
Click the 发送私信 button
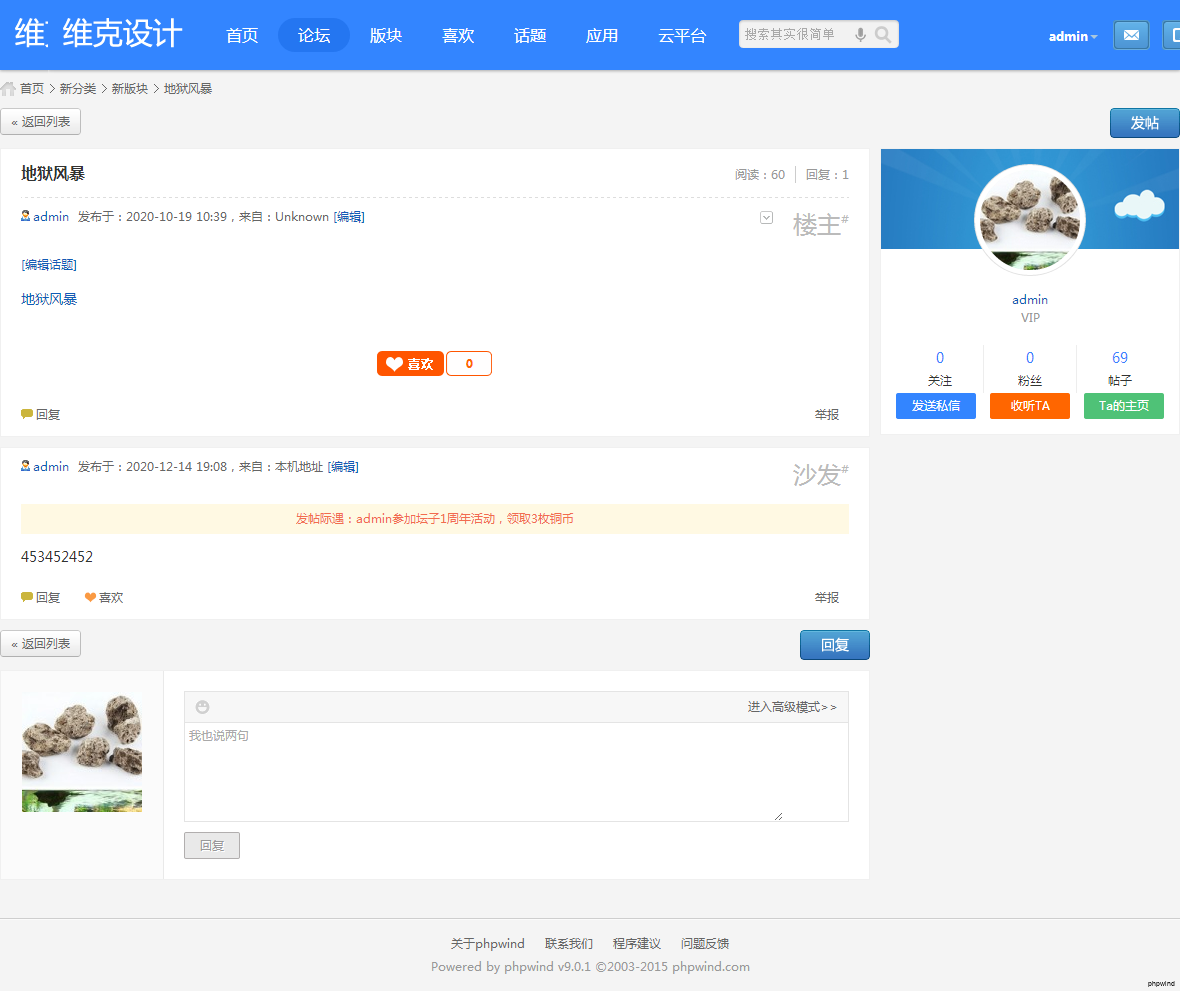936,406
